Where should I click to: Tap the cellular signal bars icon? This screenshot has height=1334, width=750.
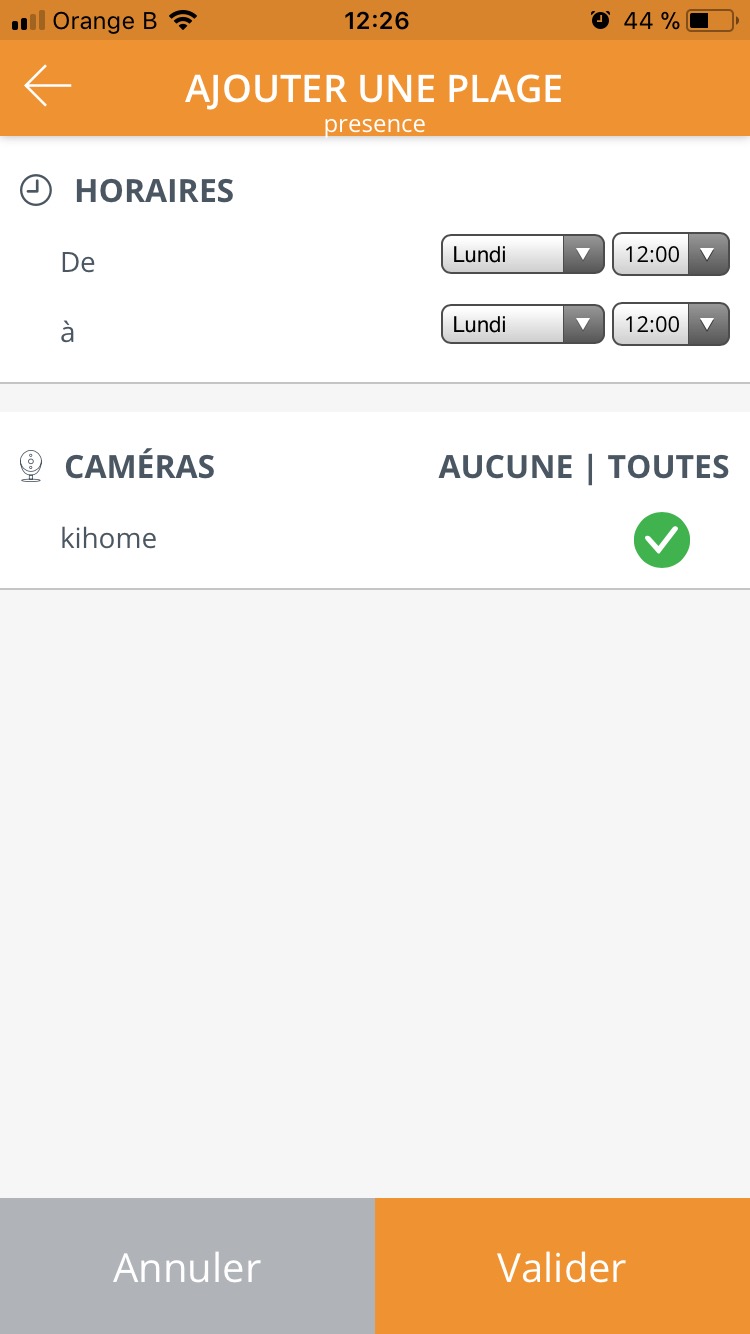click(29, 20)
